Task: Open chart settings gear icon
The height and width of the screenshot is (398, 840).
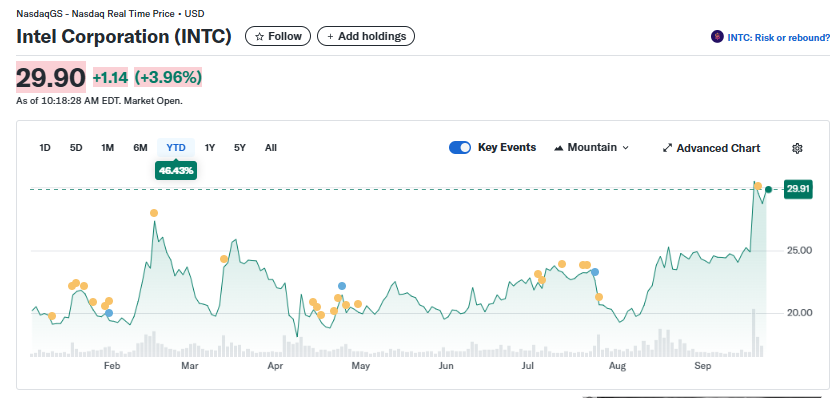Action: [x=797, y=148]
